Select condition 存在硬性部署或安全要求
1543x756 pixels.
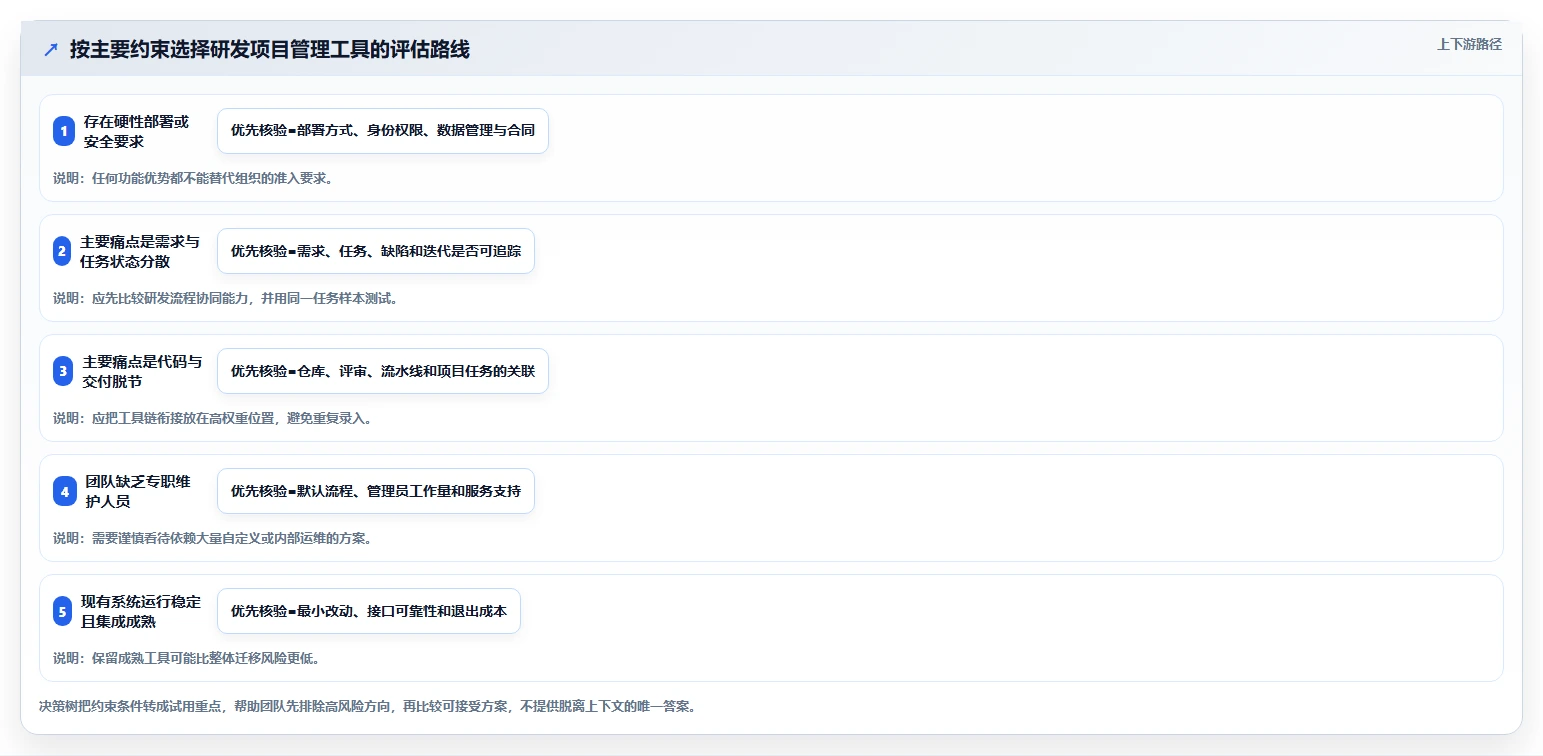pyautogui.click(x=136, y=131)
